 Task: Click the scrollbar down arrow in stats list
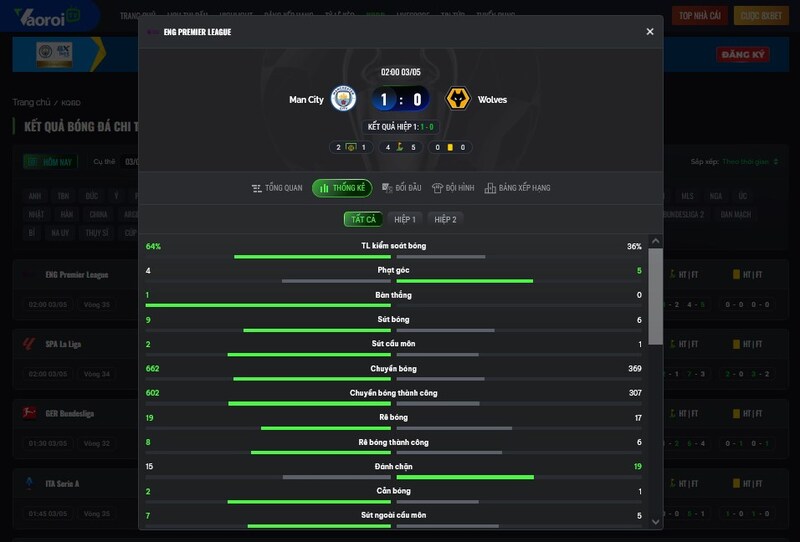coord(656,522)
